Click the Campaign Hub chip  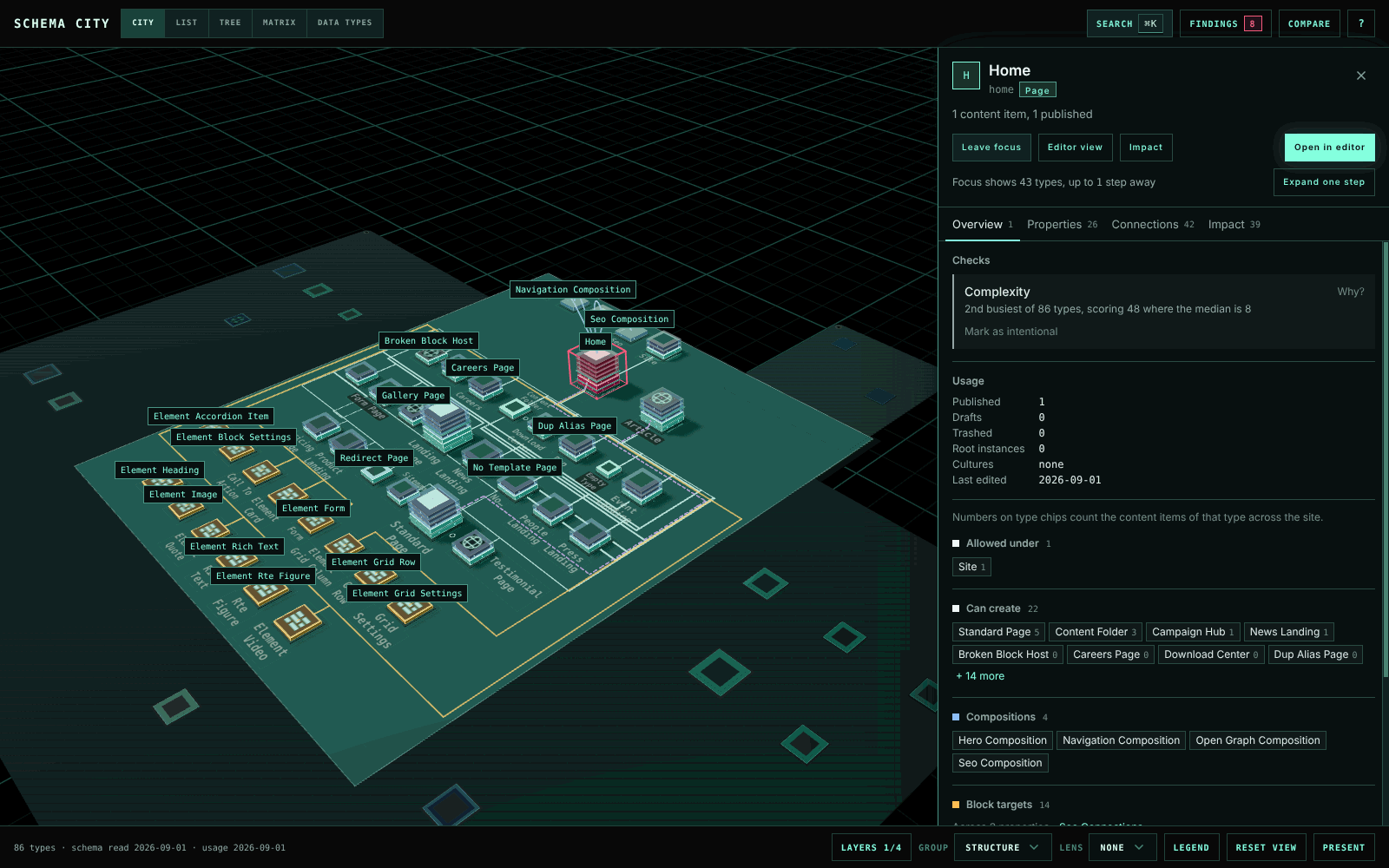coord(1193,632)
